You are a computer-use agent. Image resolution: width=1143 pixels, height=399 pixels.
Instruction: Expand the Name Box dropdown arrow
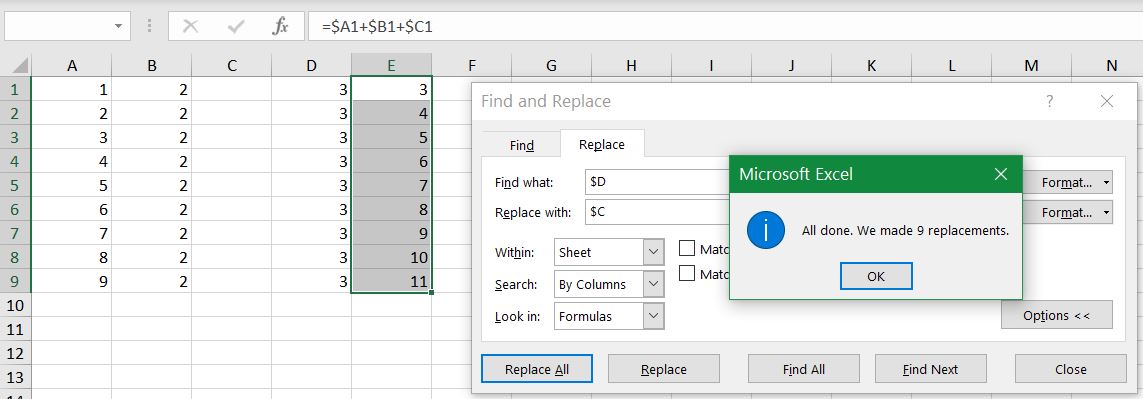[x=118, y=26]
